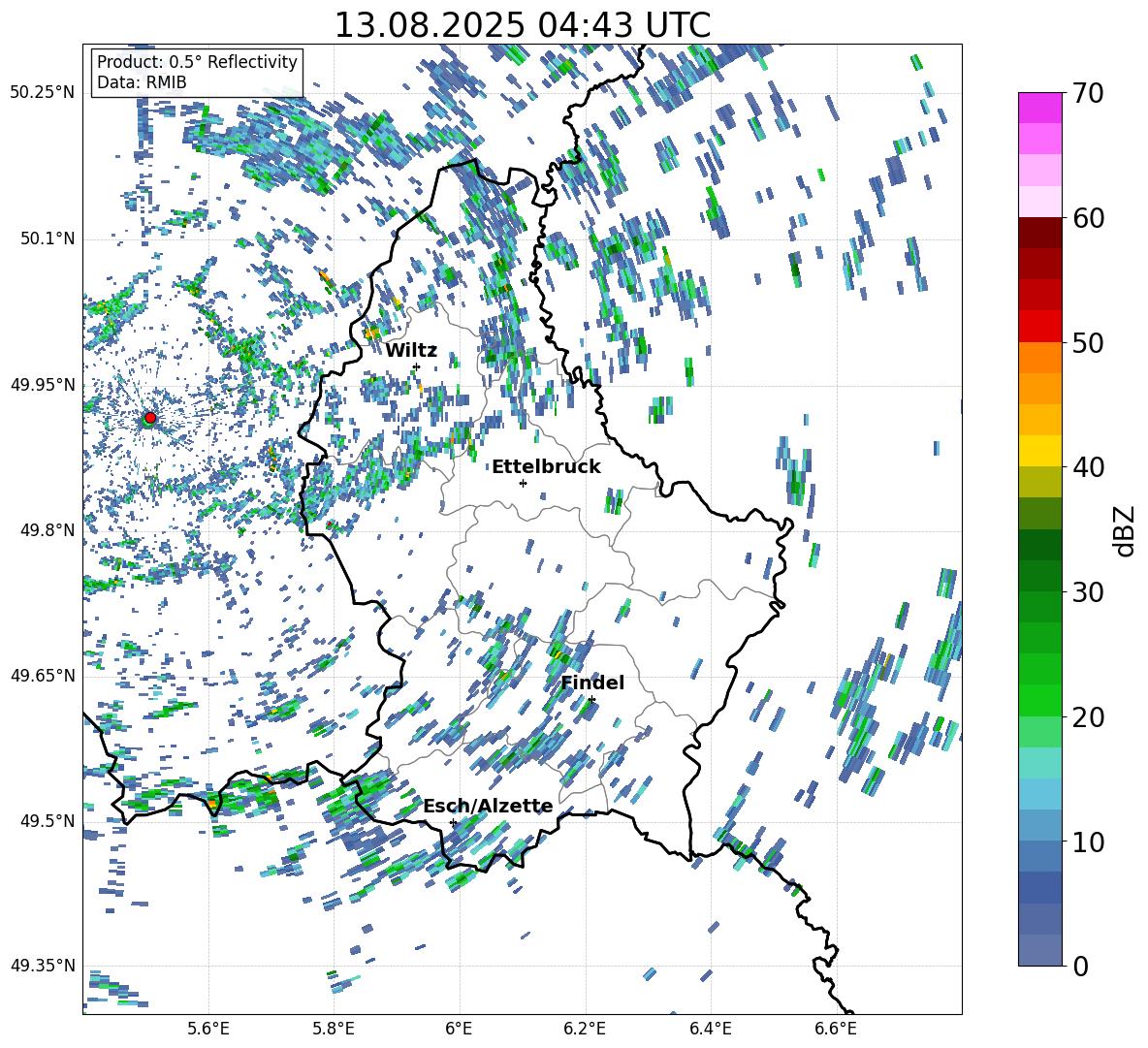1148x1048 pixels.
Task: Pick the yellow 40 dBZ swatch
Action: coord(1039,451)
